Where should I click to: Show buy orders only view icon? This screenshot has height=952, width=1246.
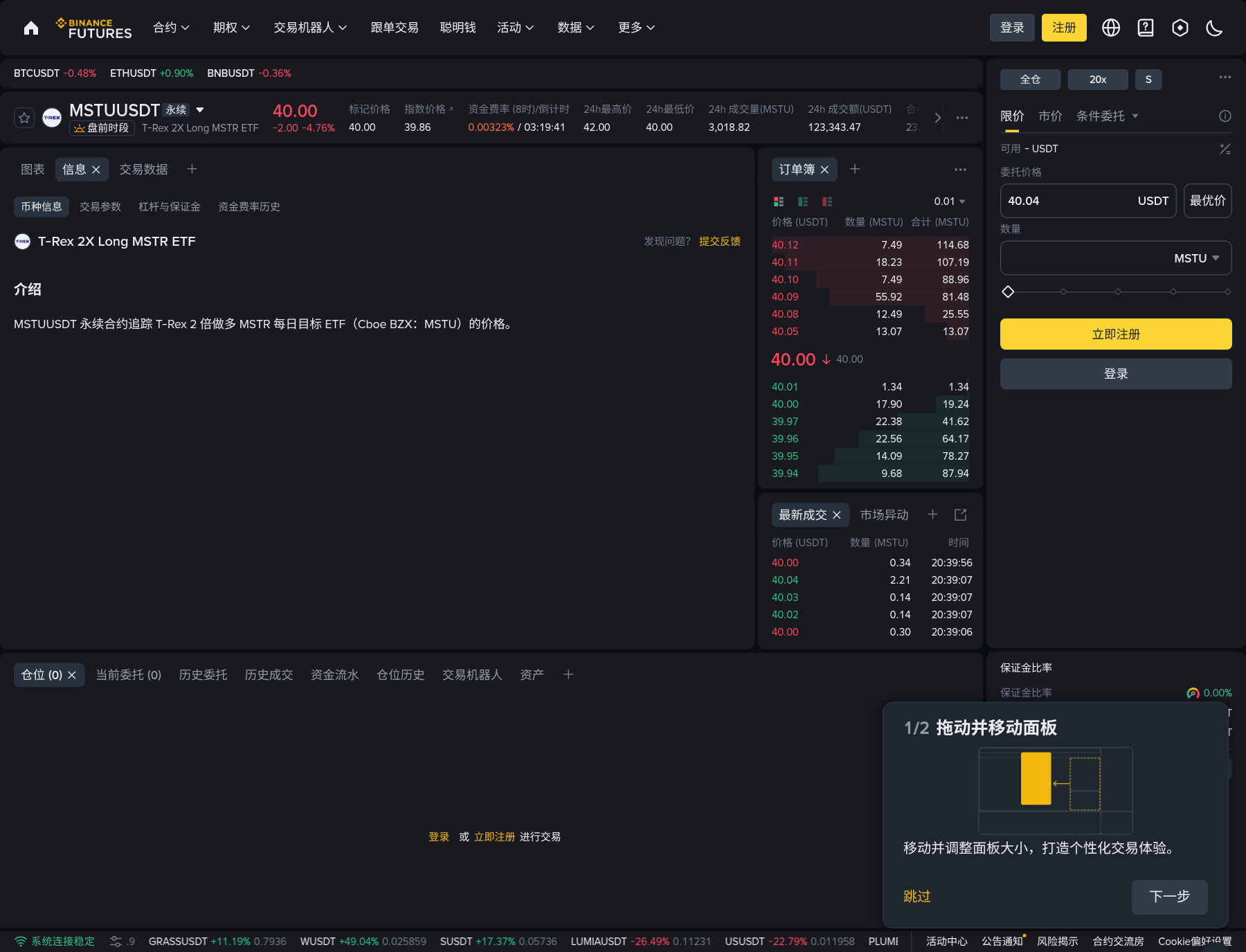tap(803, 201)
